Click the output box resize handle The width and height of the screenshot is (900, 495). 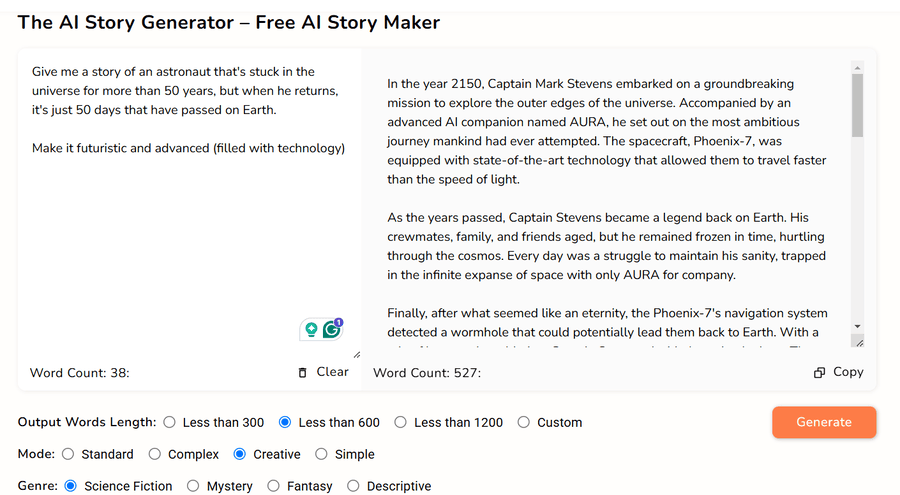pos(859,343)
